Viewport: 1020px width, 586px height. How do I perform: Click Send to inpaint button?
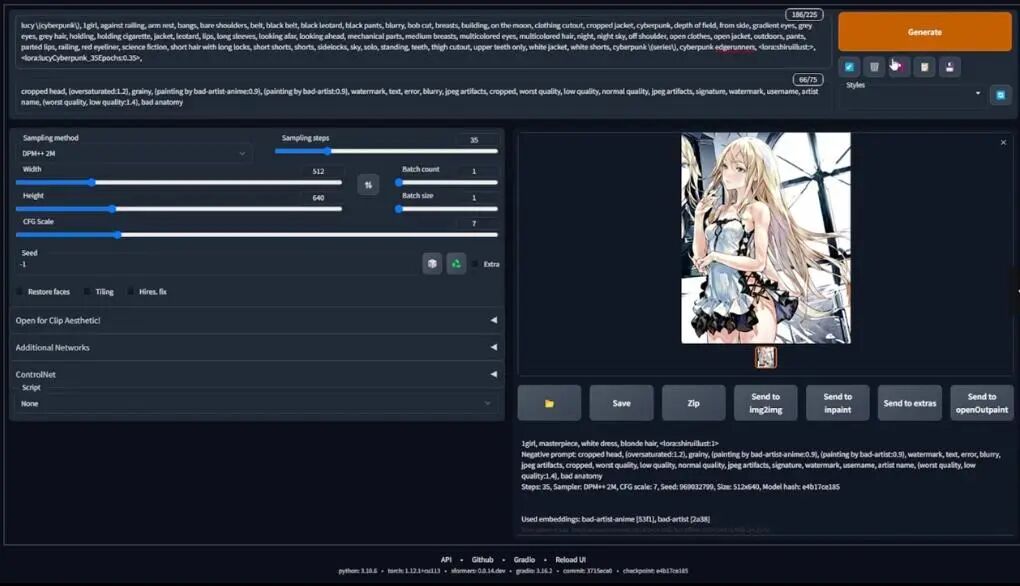[837, 403]
